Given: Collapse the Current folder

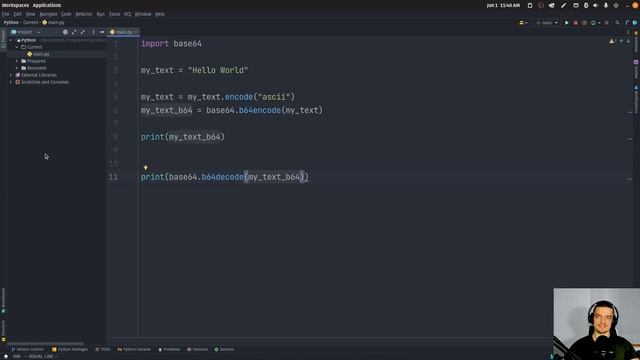Looking at the screenshot, I should coord(17,47).
